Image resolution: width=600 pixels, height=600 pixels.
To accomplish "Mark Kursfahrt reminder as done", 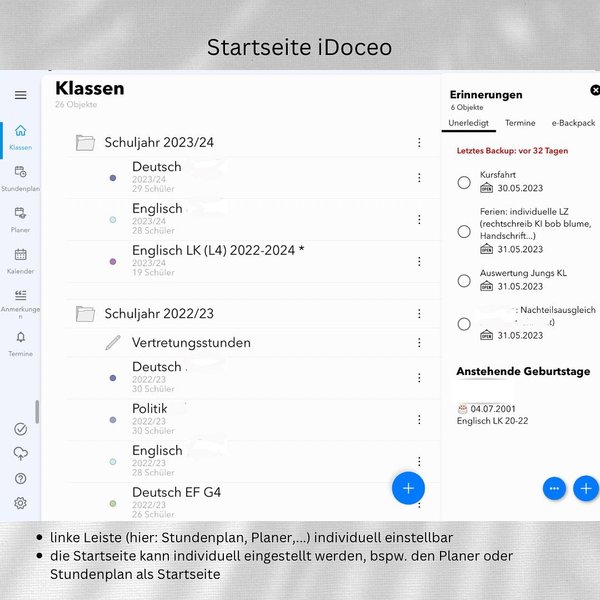I will (464, 183).
